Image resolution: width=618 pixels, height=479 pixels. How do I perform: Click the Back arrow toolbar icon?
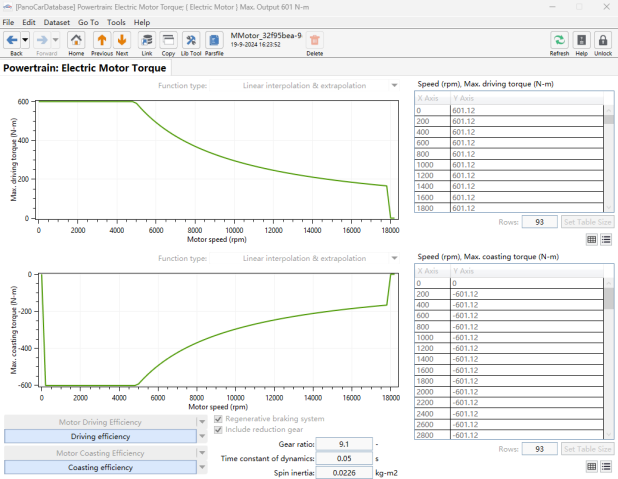[x=12, y=40]
